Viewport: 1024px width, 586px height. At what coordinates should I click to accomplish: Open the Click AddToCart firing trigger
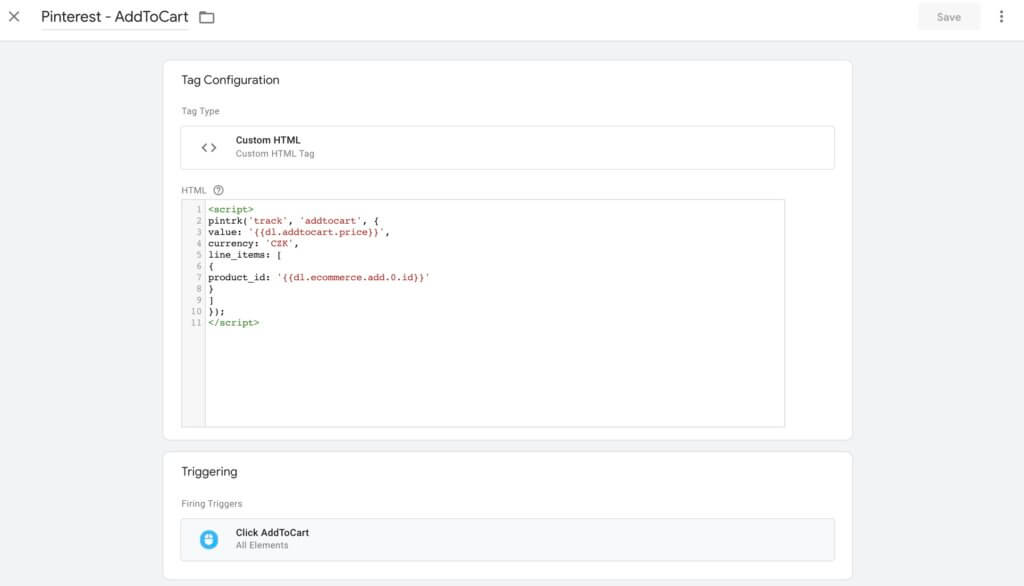(x=507, y=540)
